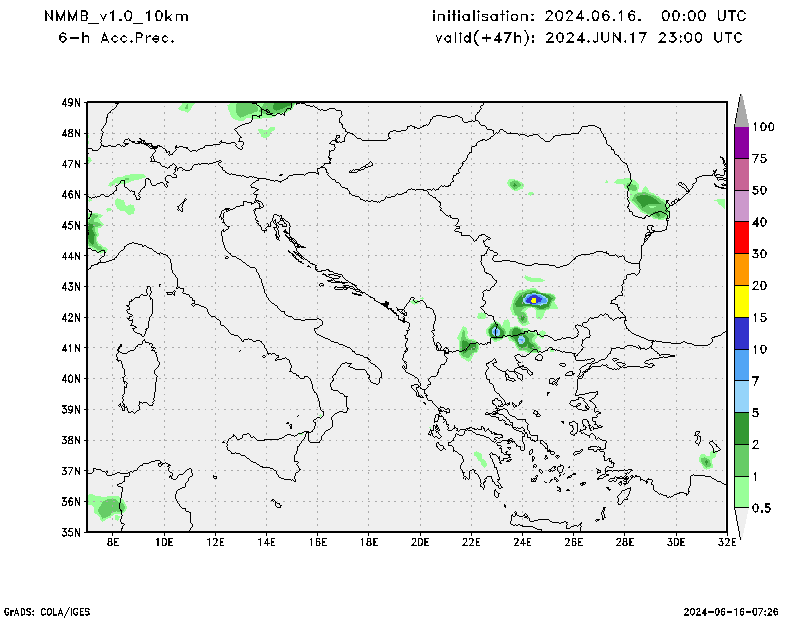This screenshot has height=618, width=800.
Task: Click the 100 value on the legend
Action: click(765, 127)
